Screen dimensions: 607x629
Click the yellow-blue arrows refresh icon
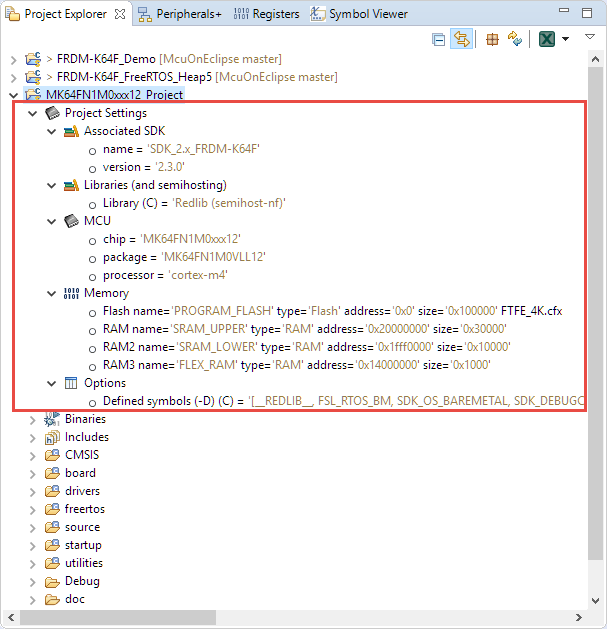pos(515,39)
